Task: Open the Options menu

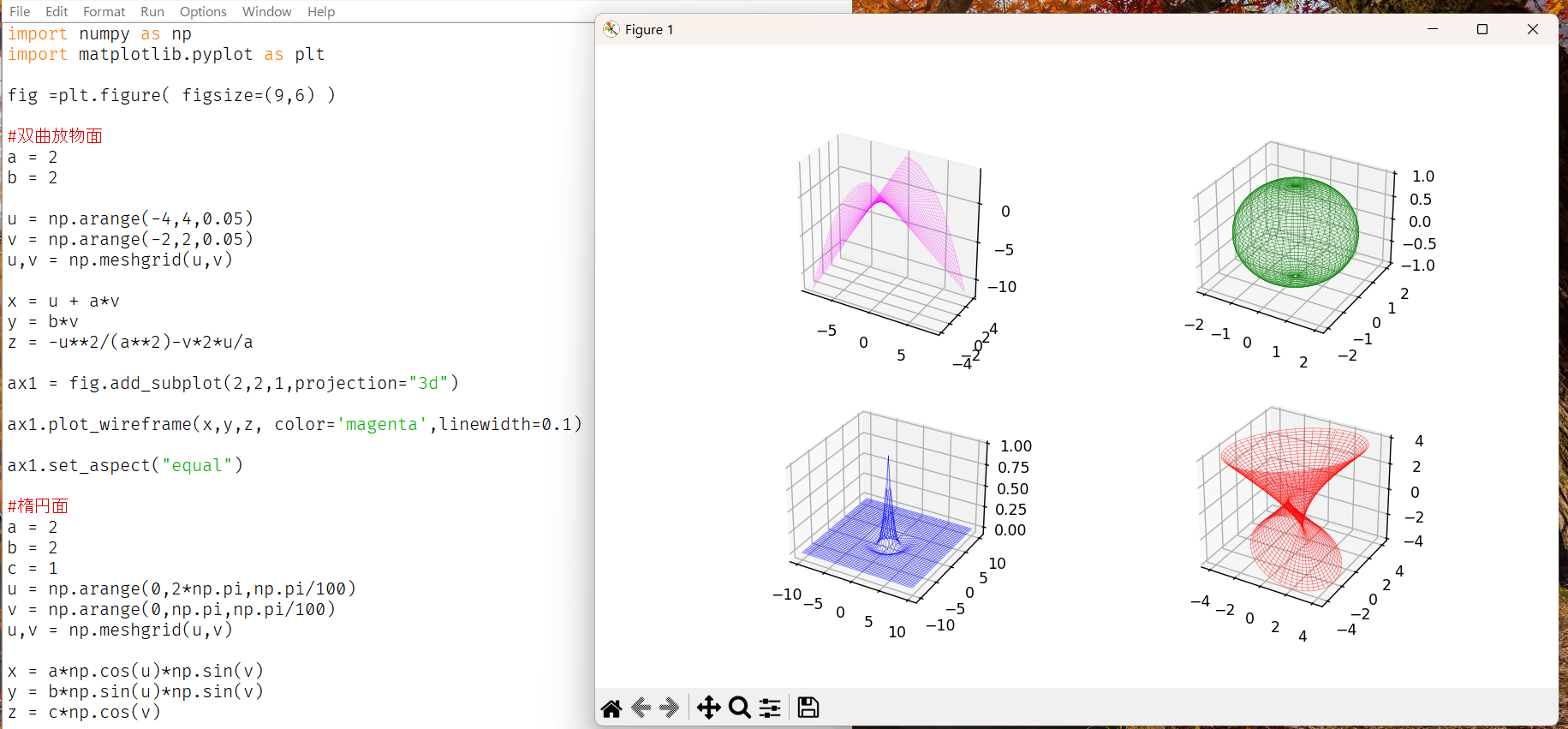Action: click(203, 11)
